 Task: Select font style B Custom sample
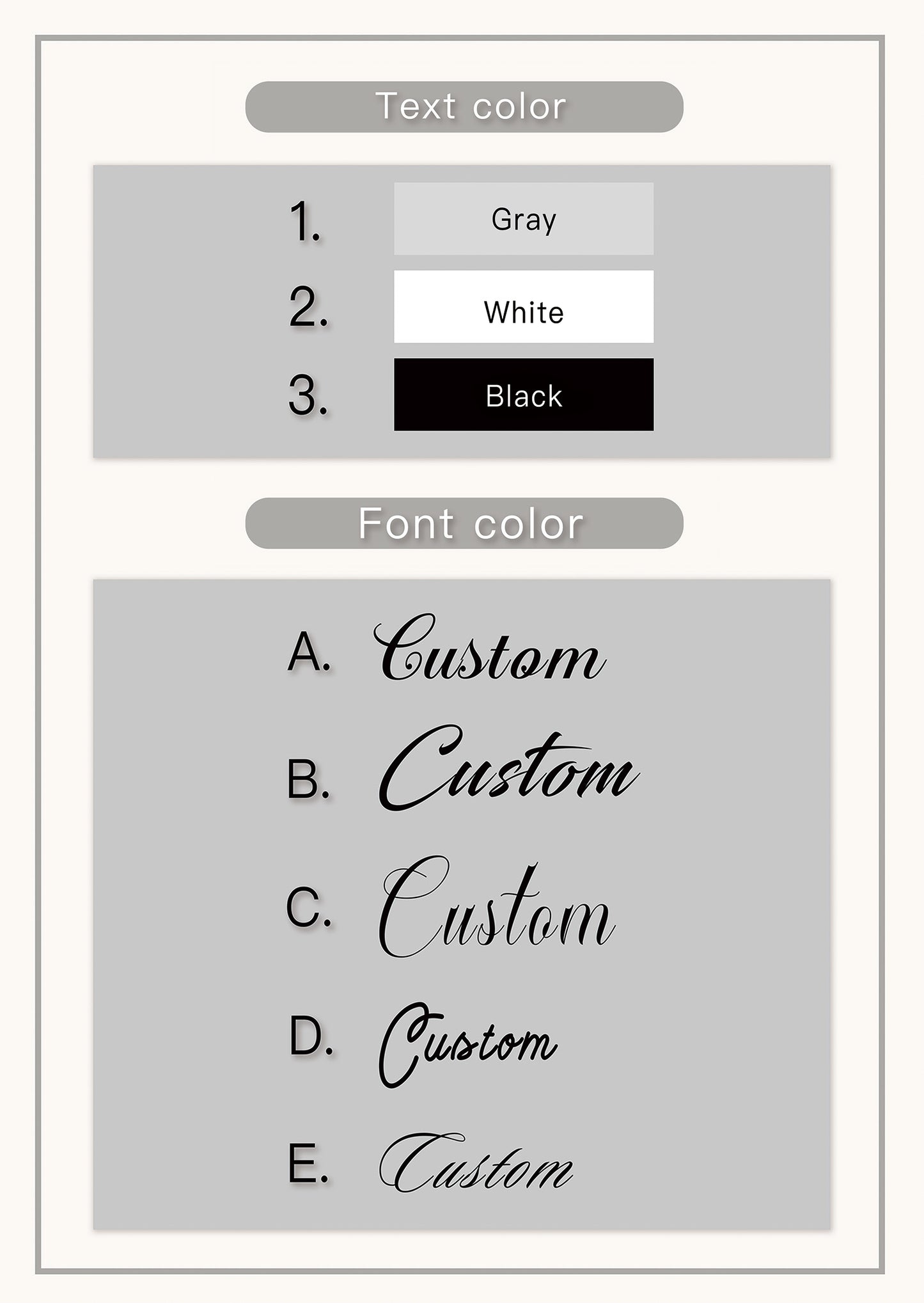(508, 768)
